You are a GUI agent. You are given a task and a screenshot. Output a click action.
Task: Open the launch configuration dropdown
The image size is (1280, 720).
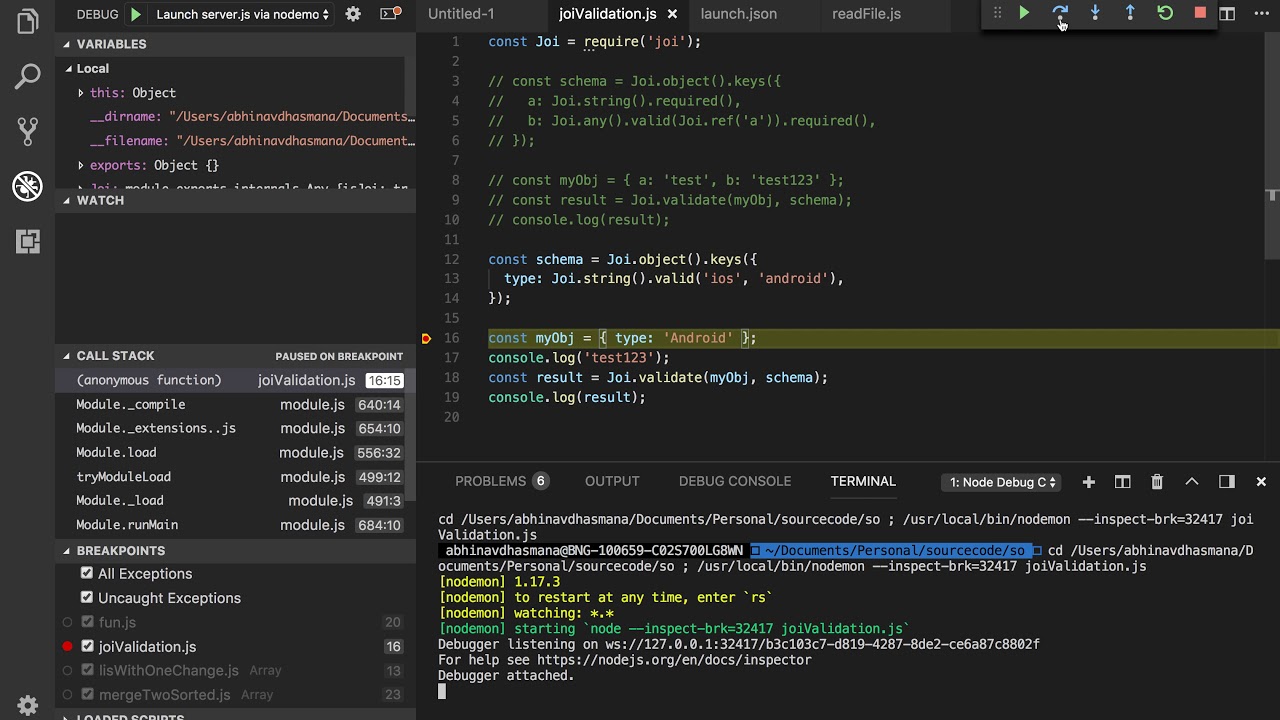243,14
